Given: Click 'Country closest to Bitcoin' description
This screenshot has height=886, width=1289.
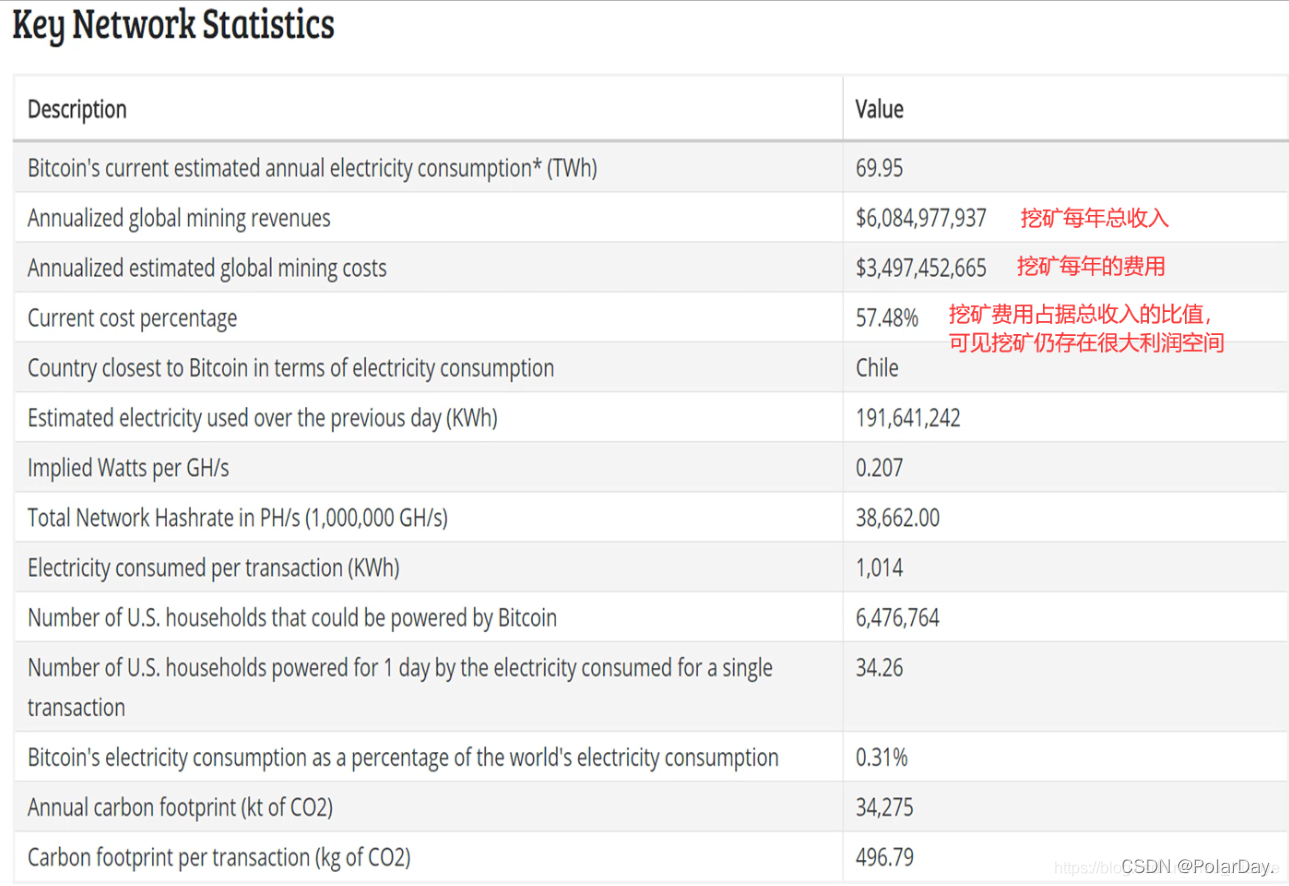Looking at the screenshot, I should coord(290,368).
